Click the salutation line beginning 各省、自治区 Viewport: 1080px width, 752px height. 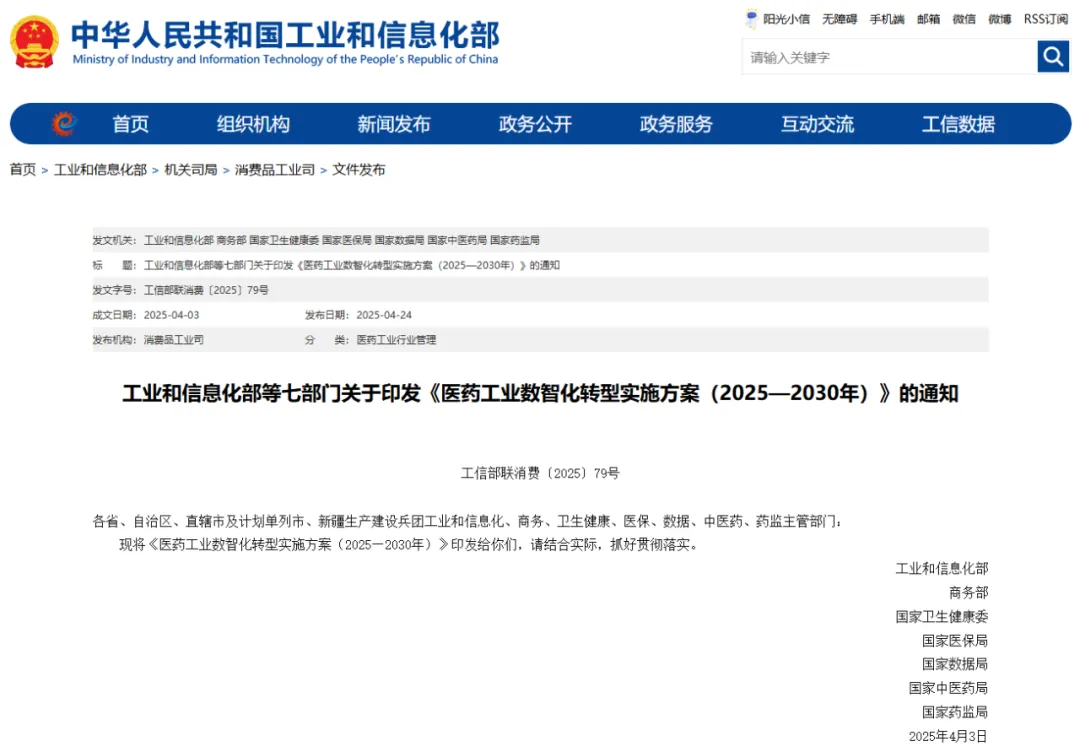click(x=468, y=521)
